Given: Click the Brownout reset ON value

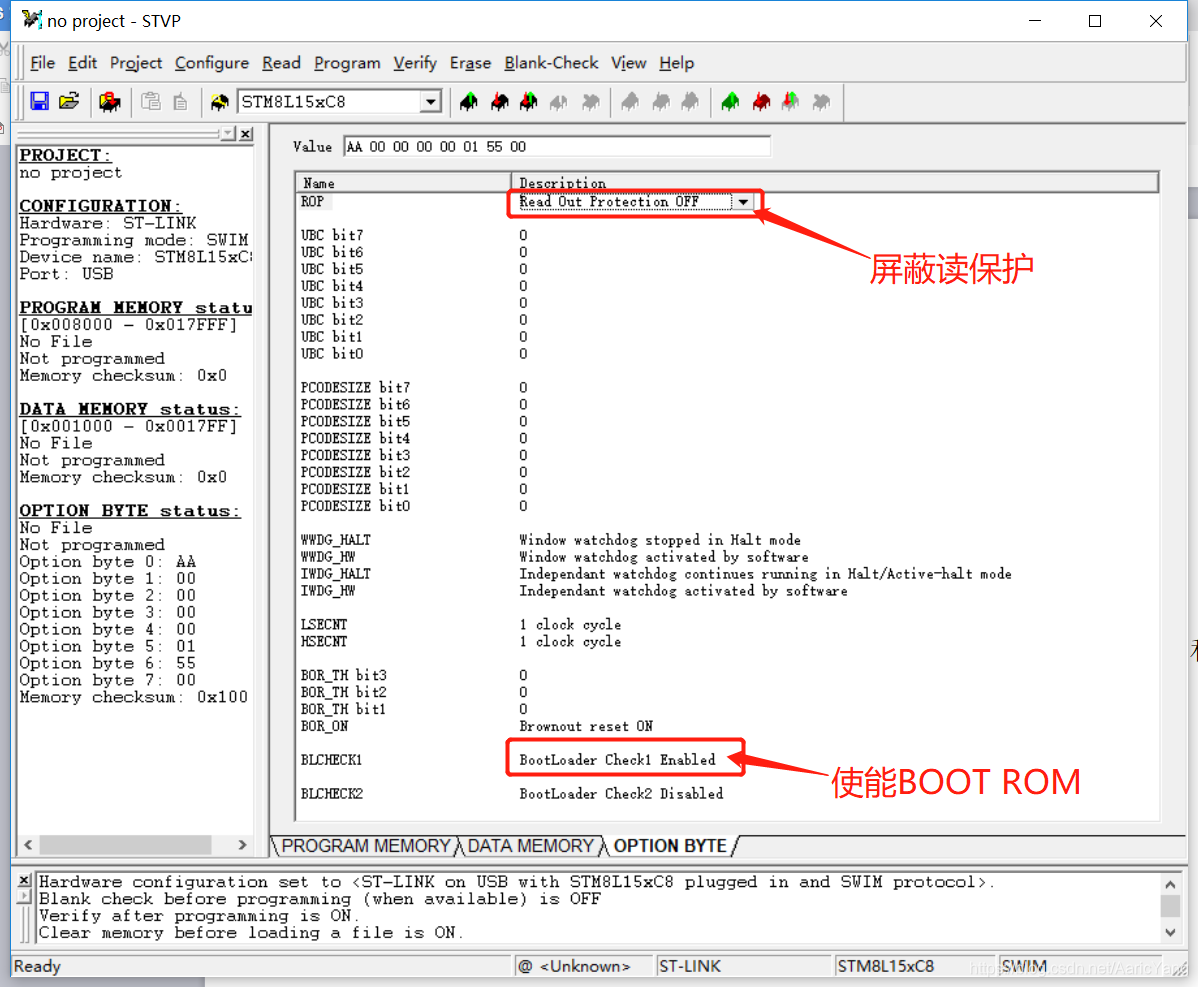Looking at the screenshot, I should pos(586,726).
